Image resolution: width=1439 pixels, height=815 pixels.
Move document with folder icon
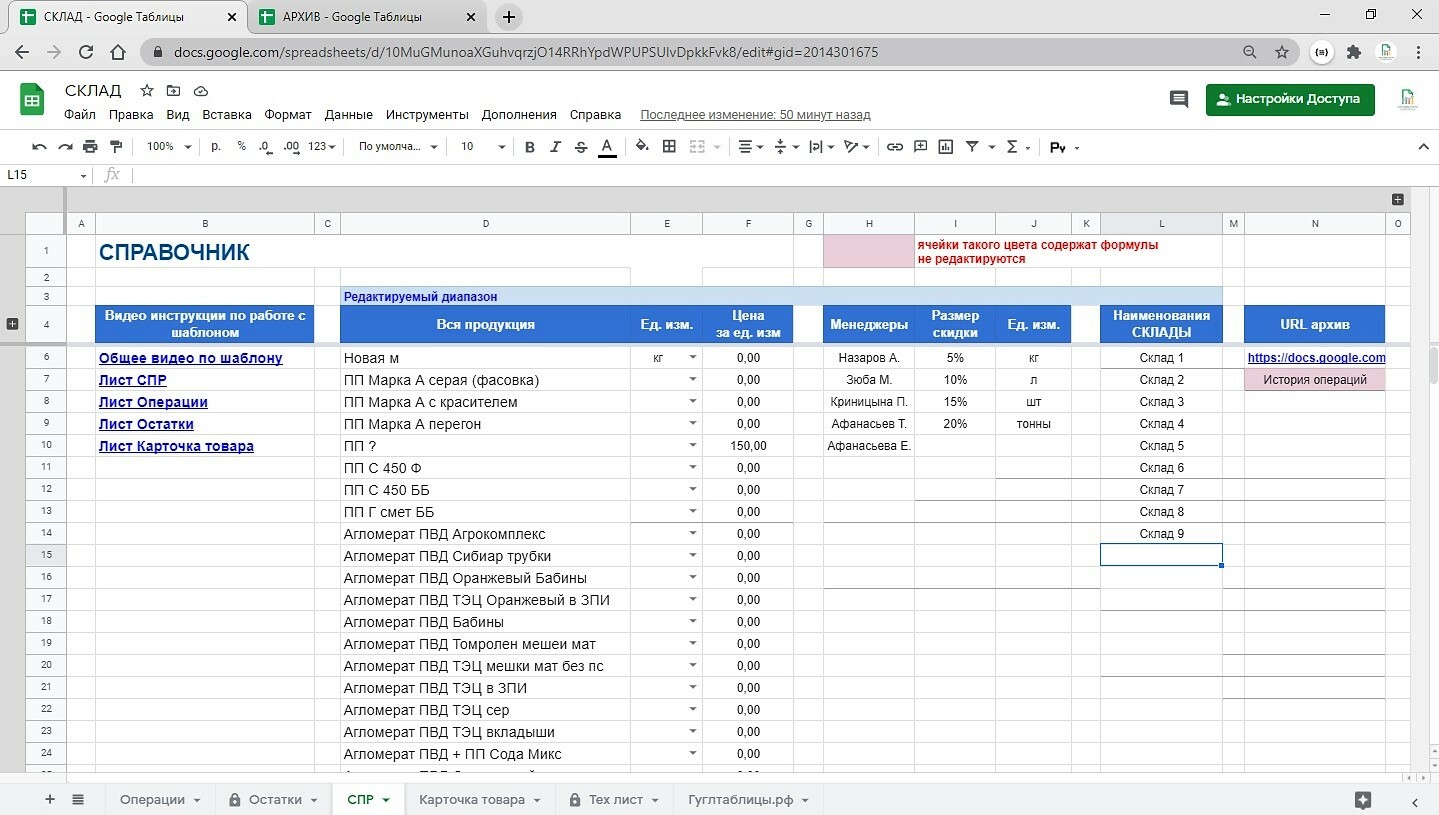point(174,91)
